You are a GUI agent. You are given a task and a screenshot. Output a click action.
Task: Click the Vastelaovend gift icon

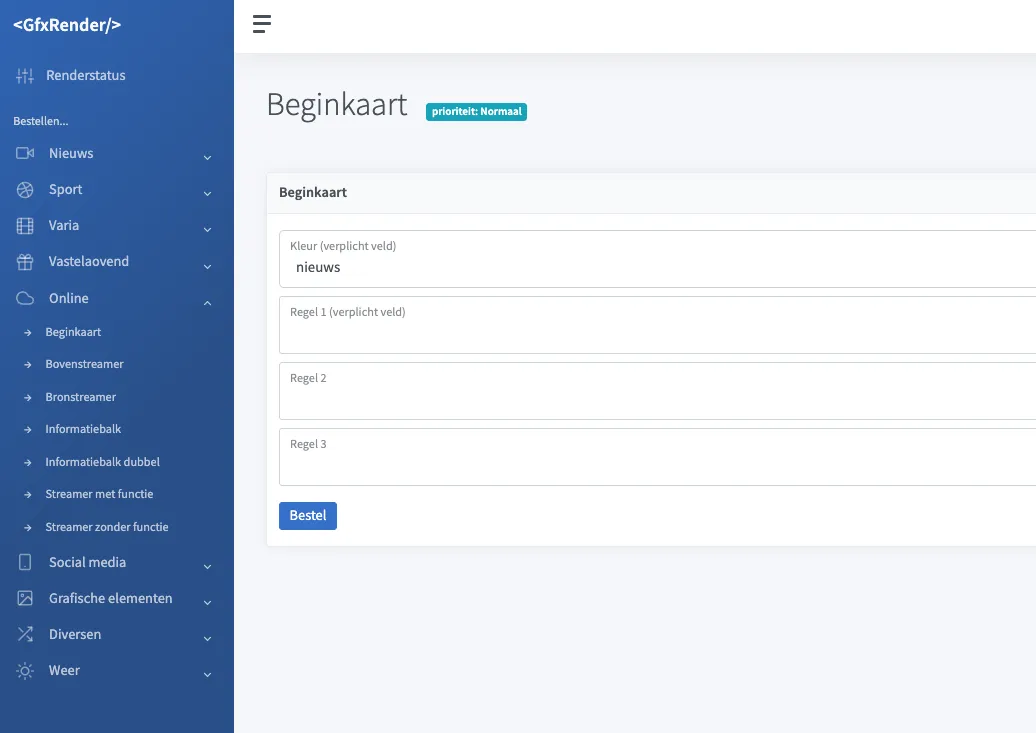(25, 262)
